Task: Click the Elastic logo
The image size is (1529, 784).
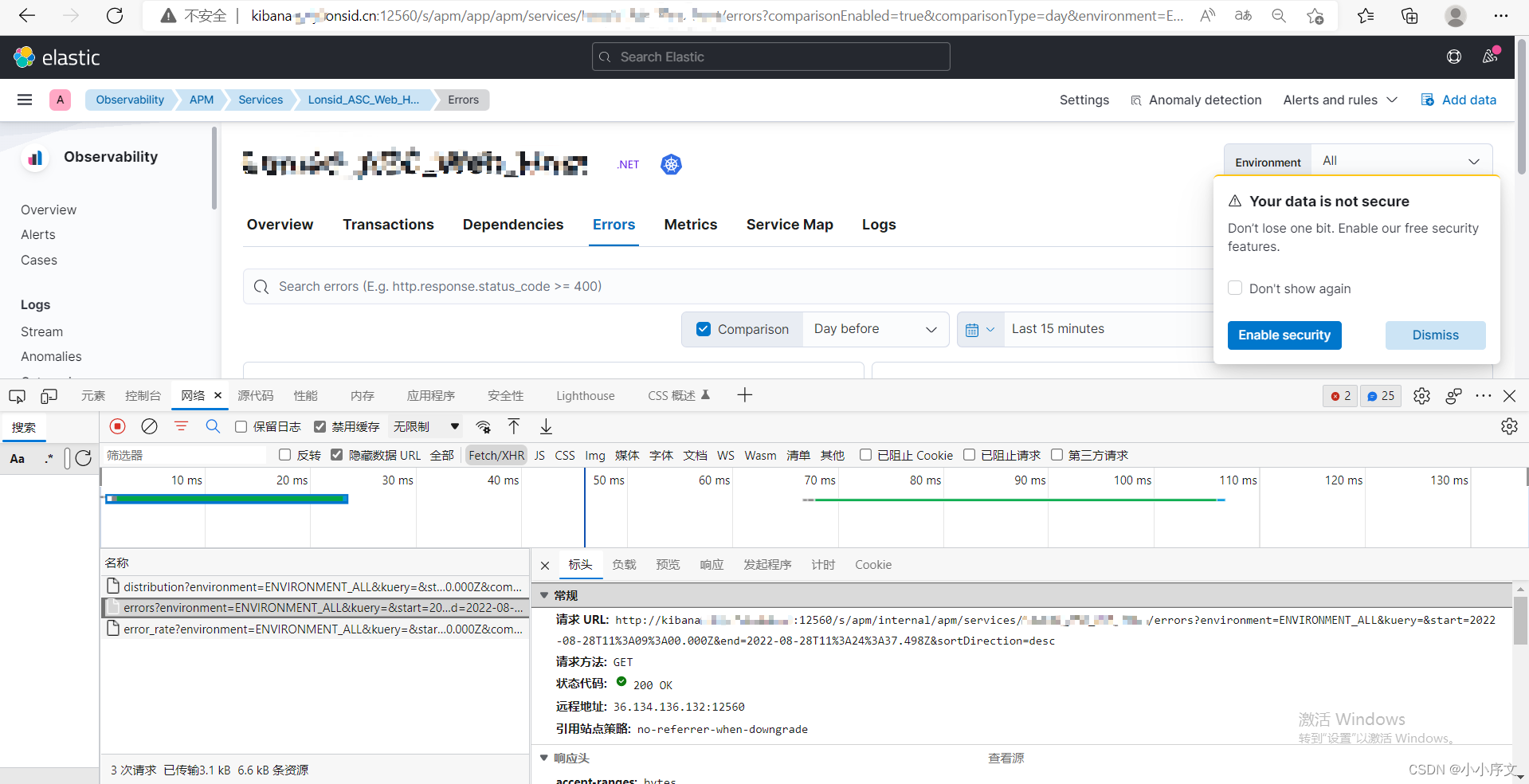Action: [x=57, y=57]
